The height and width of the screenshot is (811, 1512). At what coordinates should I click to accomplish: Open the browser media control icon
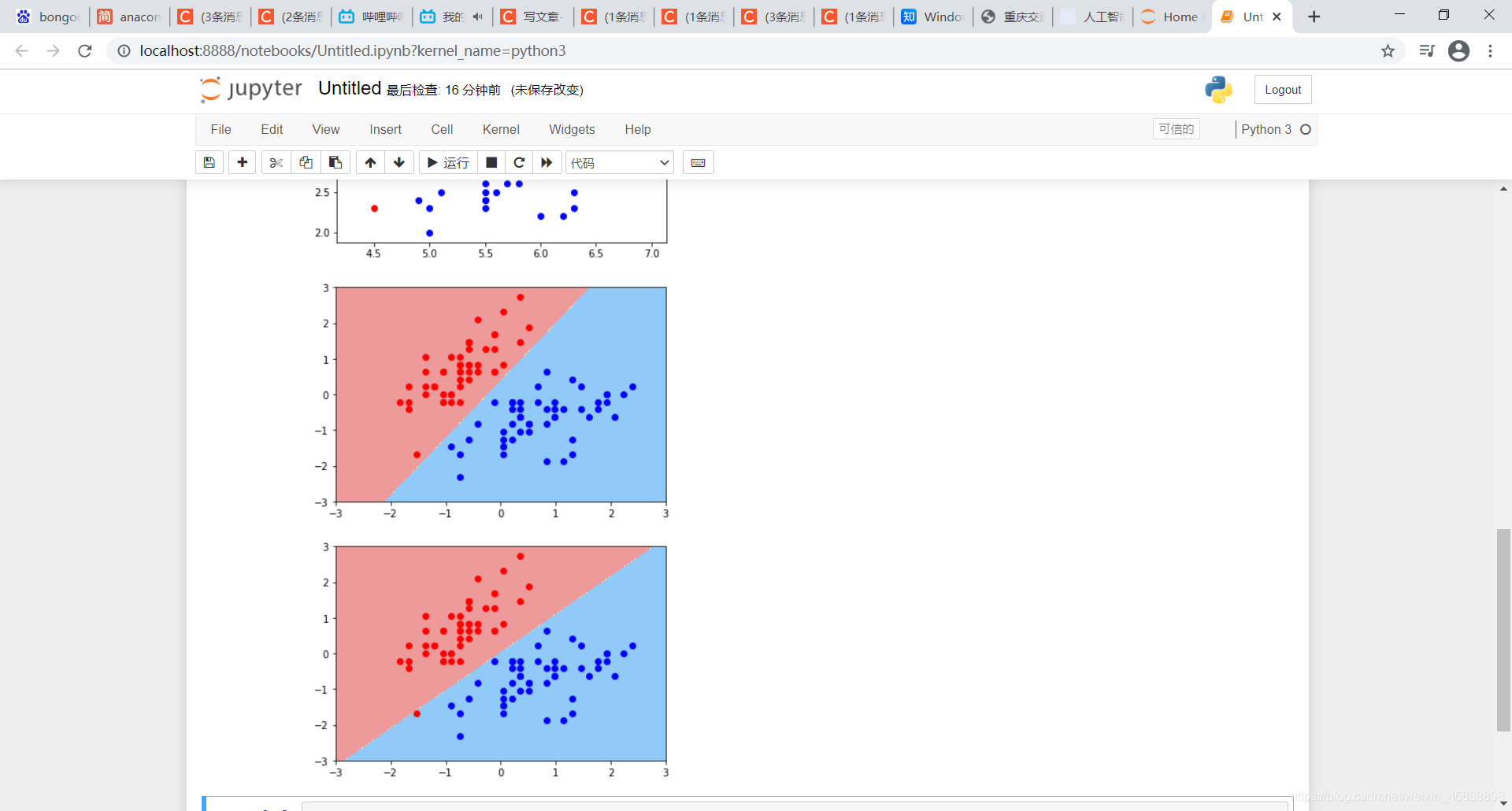(x=1426, y=50)
